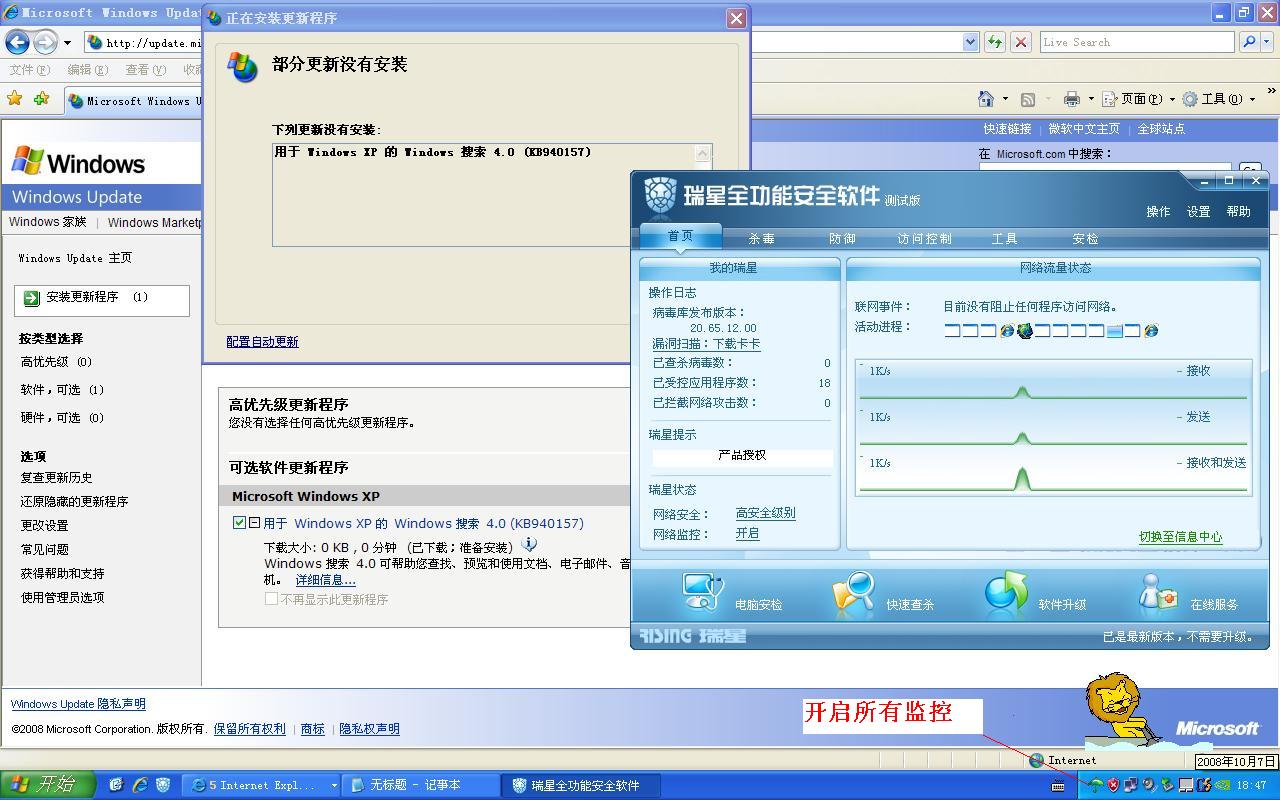Switch to Rising 防御 tab
The image size is (1280, 800).
[x=842, y=238]
